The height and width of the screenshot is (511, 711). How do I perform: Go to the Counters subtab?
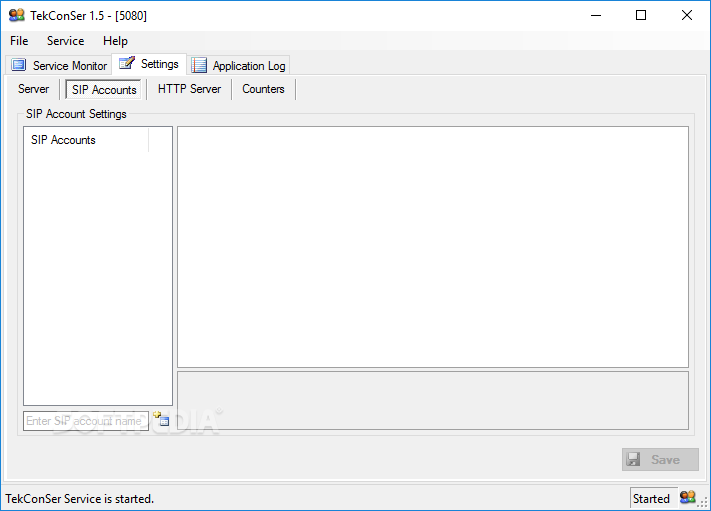(x=263, y=89)
